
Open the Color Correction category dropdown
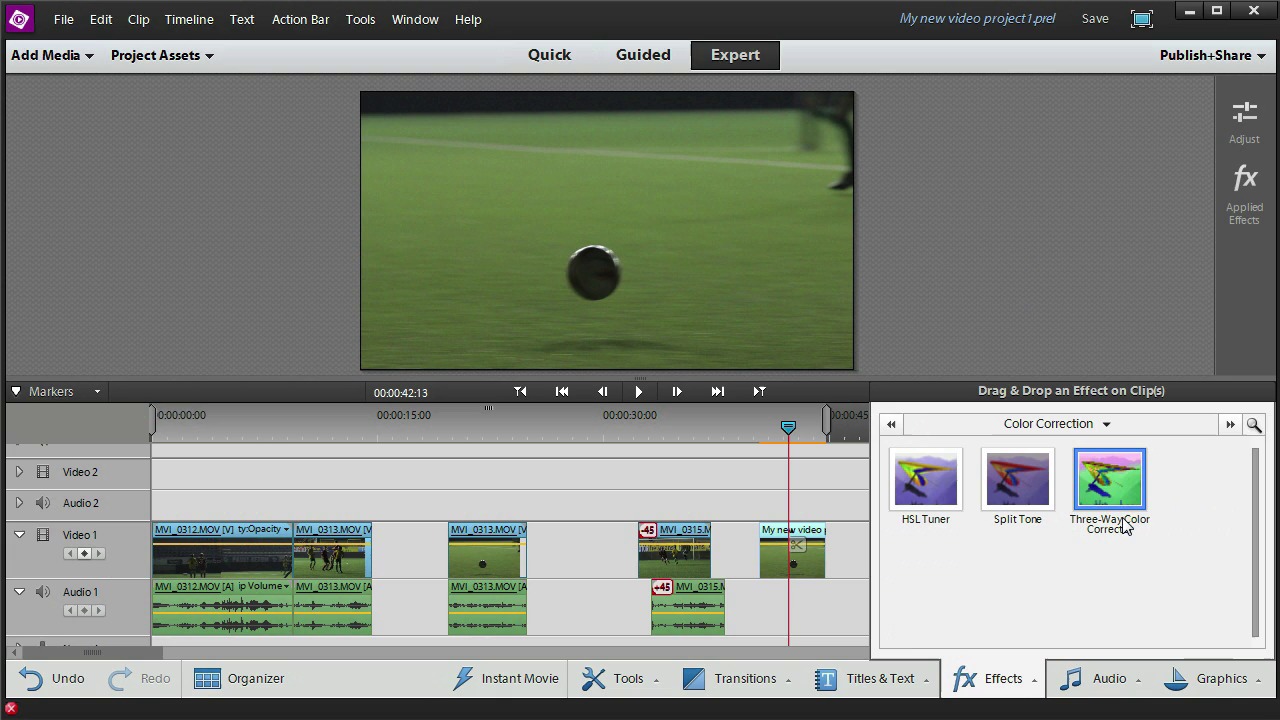pos(1056,424)
